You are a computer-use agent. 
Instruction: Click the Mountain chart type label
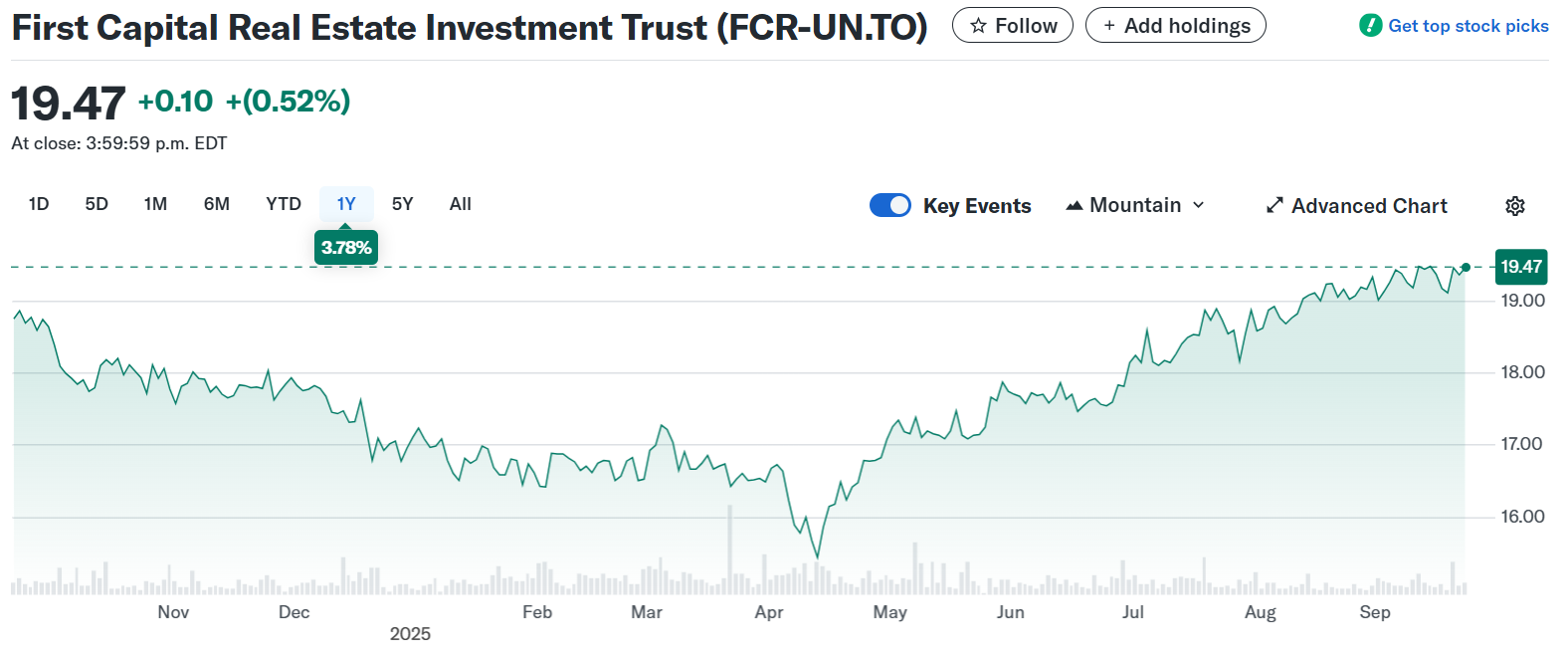click(1135, 205)
